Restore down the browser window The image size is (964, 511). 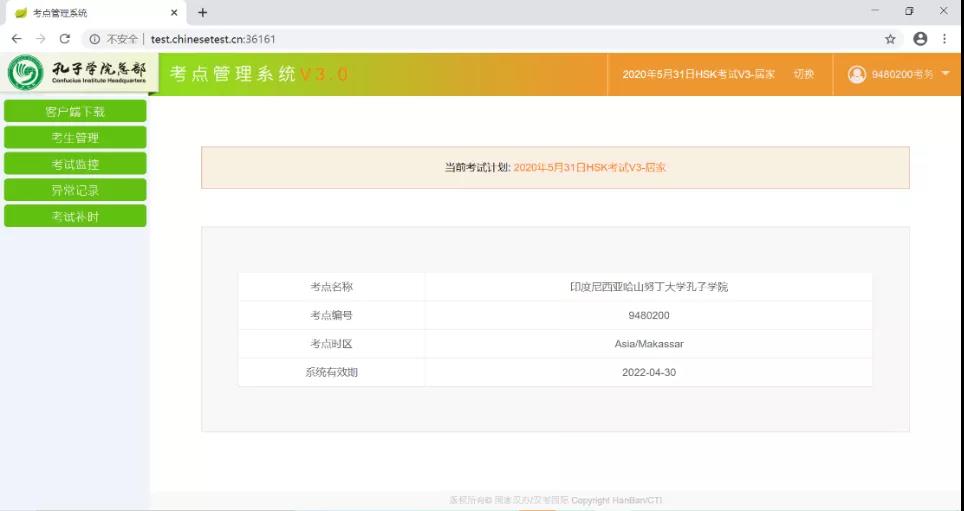[909, 11]
